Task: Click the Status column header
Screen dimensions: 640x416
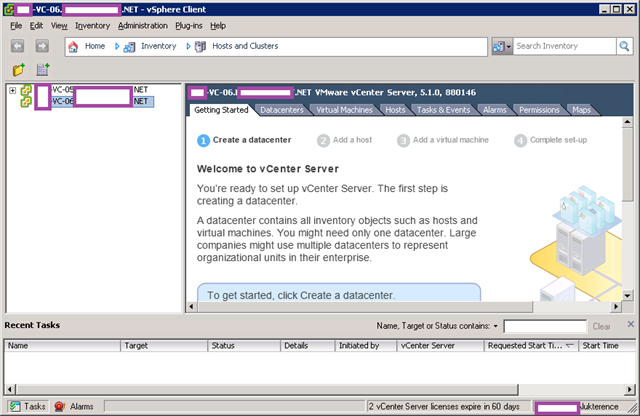Action: pyautogui.click(x=244, y=346)
